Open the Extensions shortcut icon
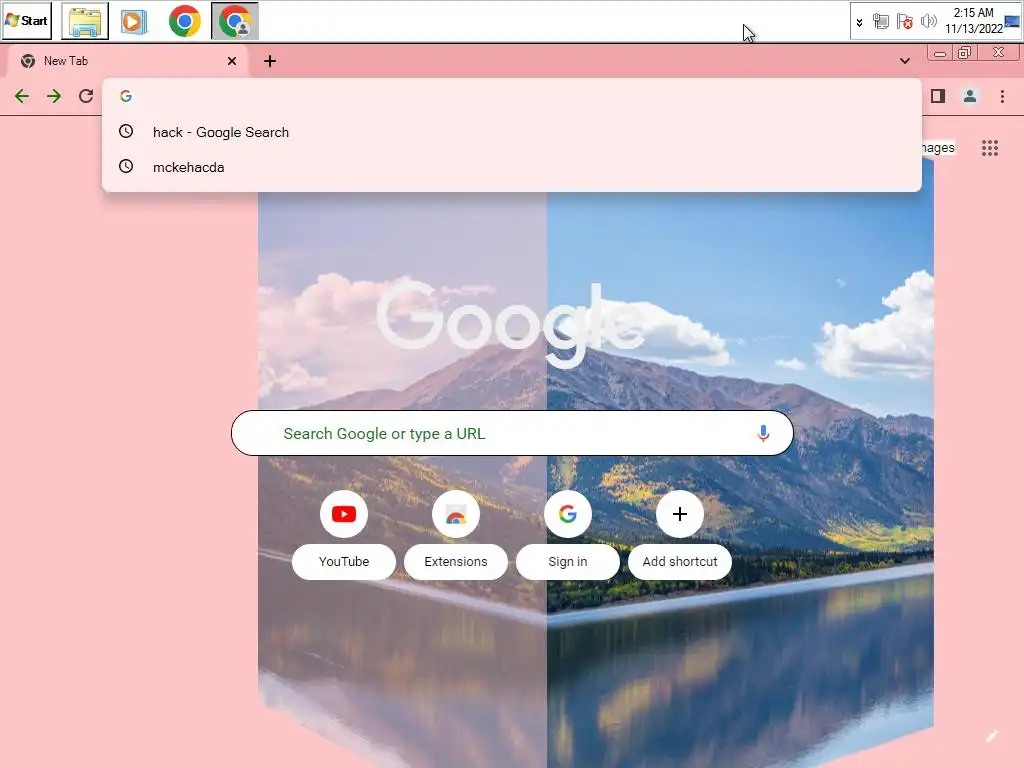This screenshot has width=1024, height=768. pos(456,514)
